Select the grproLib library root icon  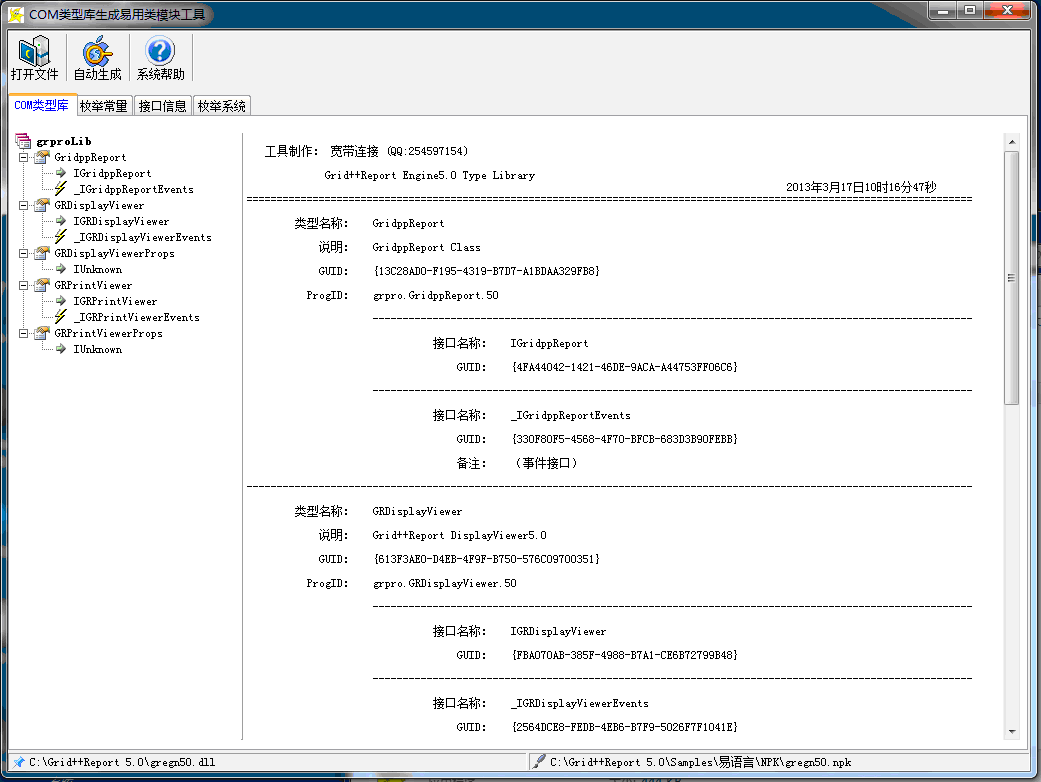click(23, 141)
